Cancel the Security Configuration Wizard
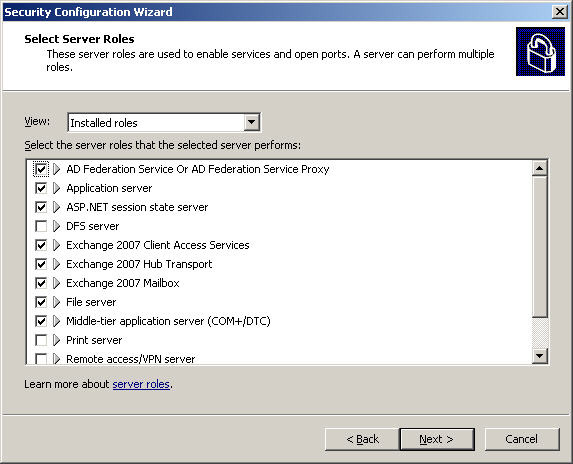 (522, 439)
